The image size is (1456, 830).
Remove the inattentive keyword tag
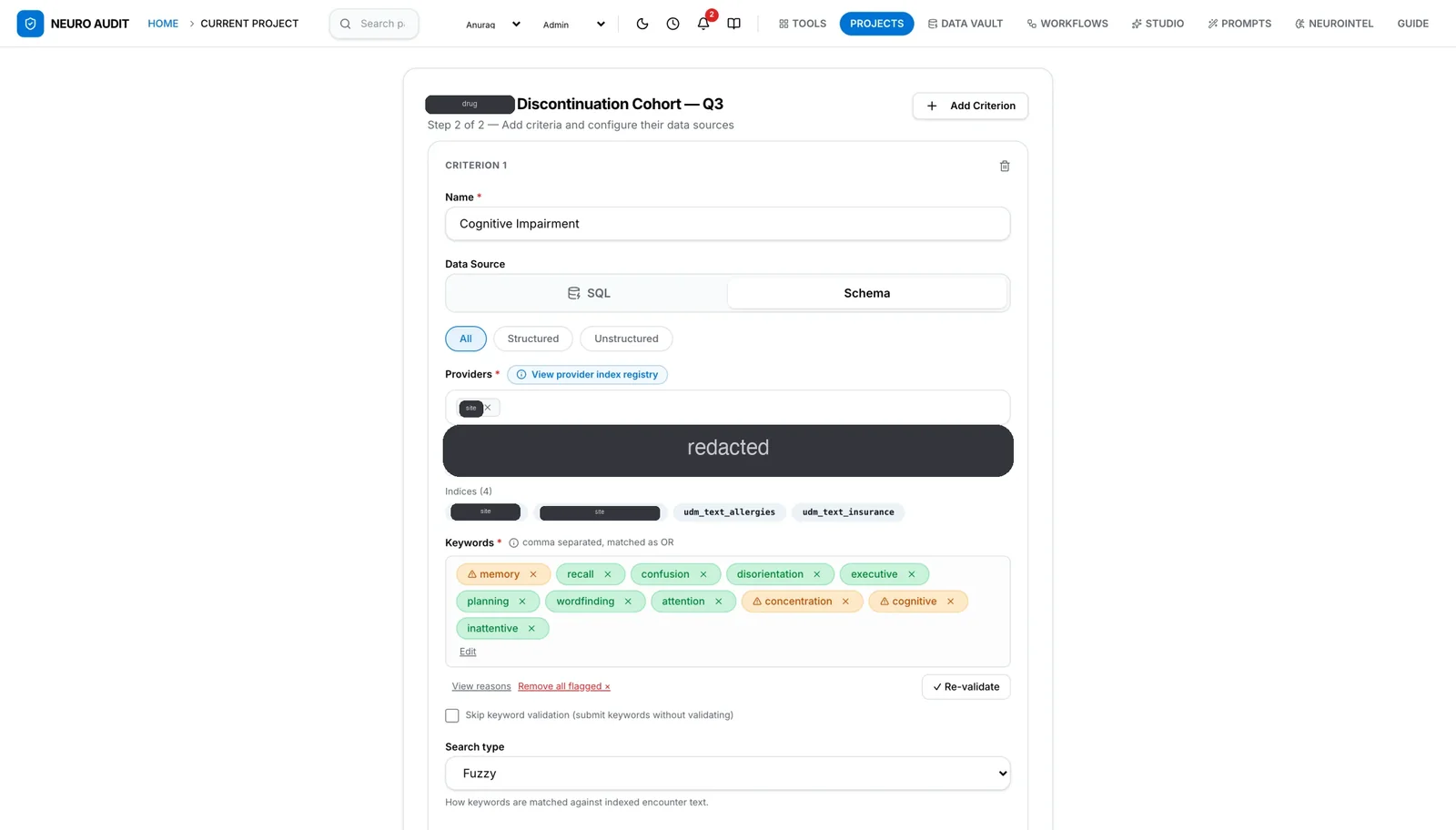tap(531, 629)
